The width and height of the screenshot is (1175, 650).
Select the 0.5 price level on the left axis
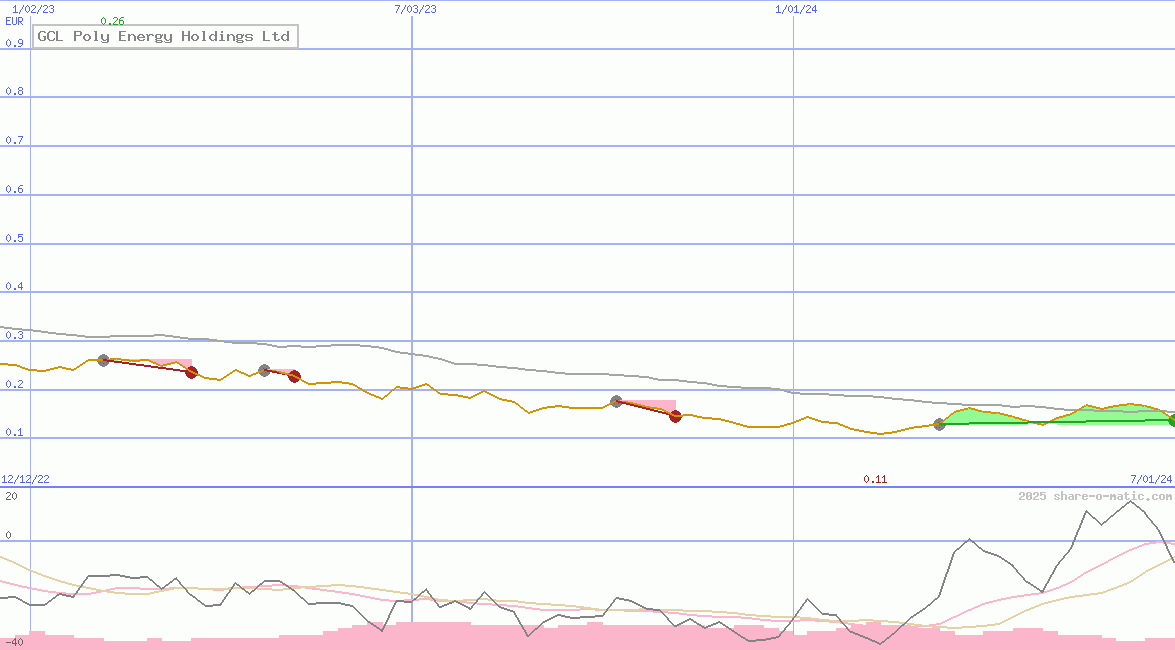pyautogui.click(x=15, y=237)
